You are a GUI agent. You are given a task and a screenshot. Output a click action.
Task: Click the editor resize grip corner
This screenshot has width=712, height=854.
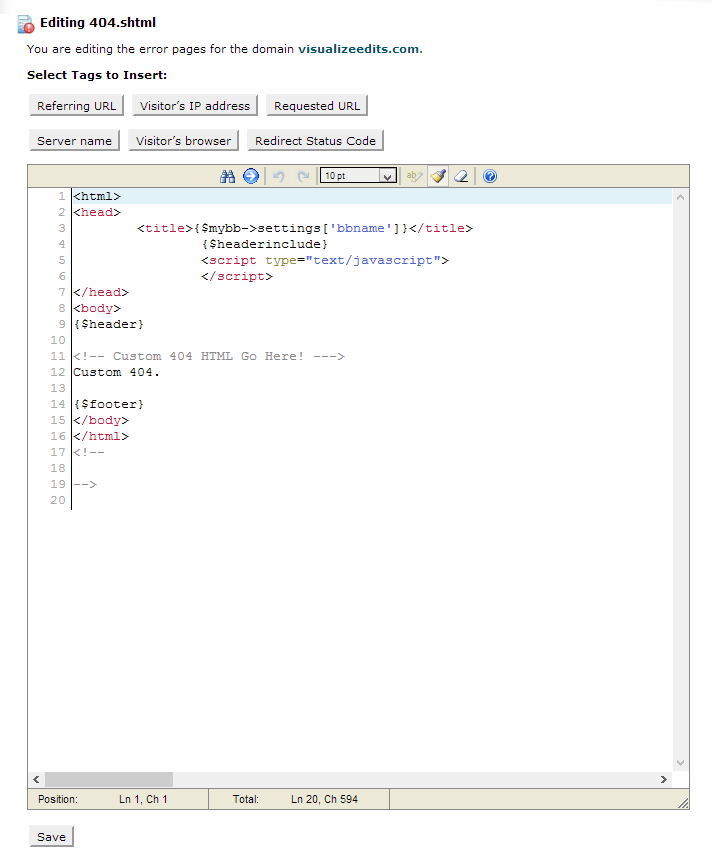683,803
